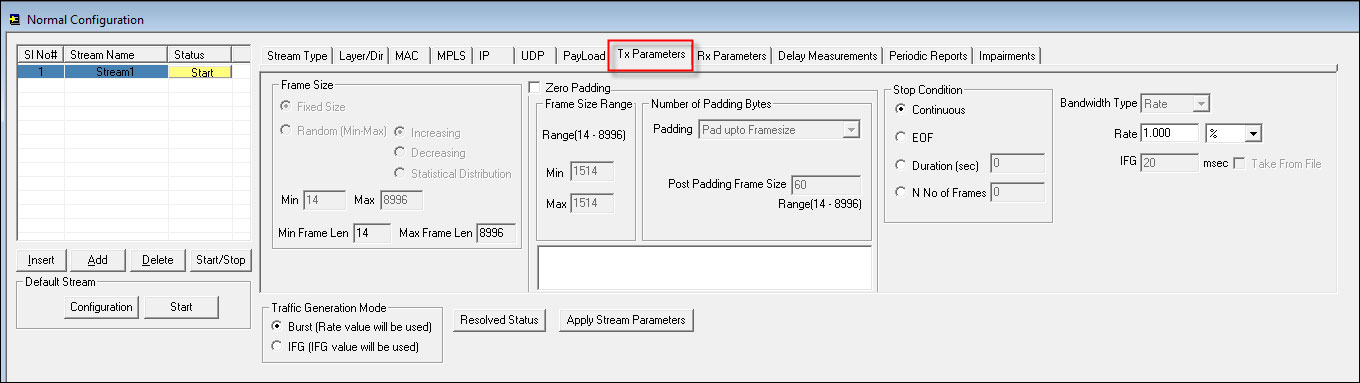Select the Stream1 row name

[116, 72]
